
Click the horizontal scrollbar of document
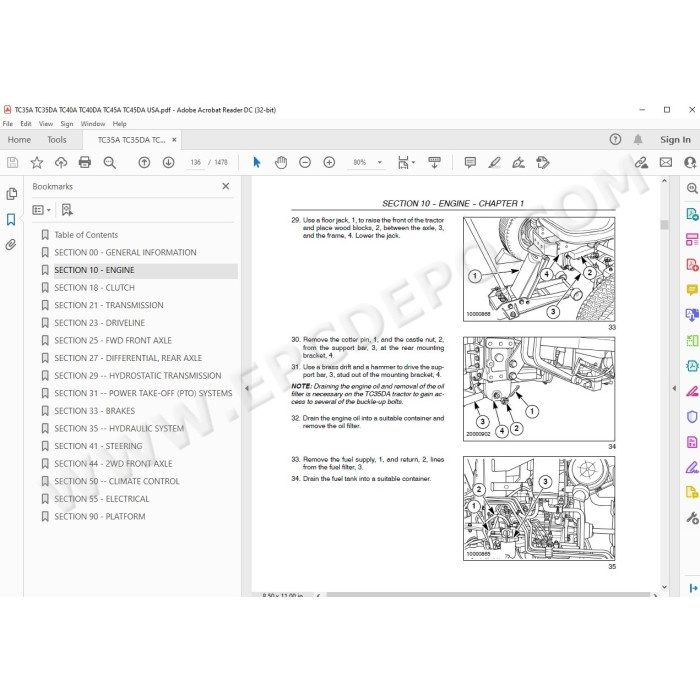488,595
